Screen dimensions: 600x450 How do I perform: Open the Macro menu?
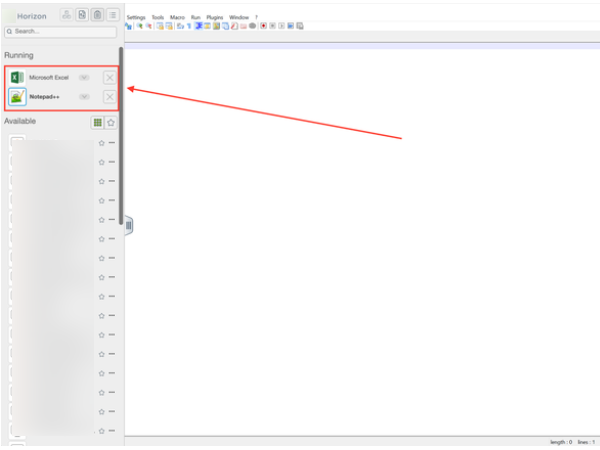177,17
